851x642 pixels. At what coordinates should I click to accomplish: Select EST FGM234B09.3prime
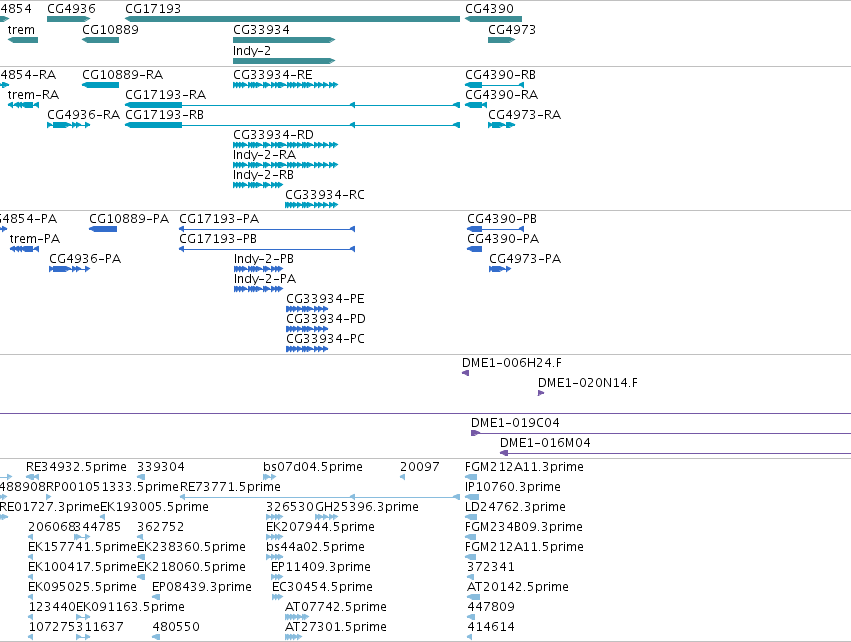(x=471, y=537)
